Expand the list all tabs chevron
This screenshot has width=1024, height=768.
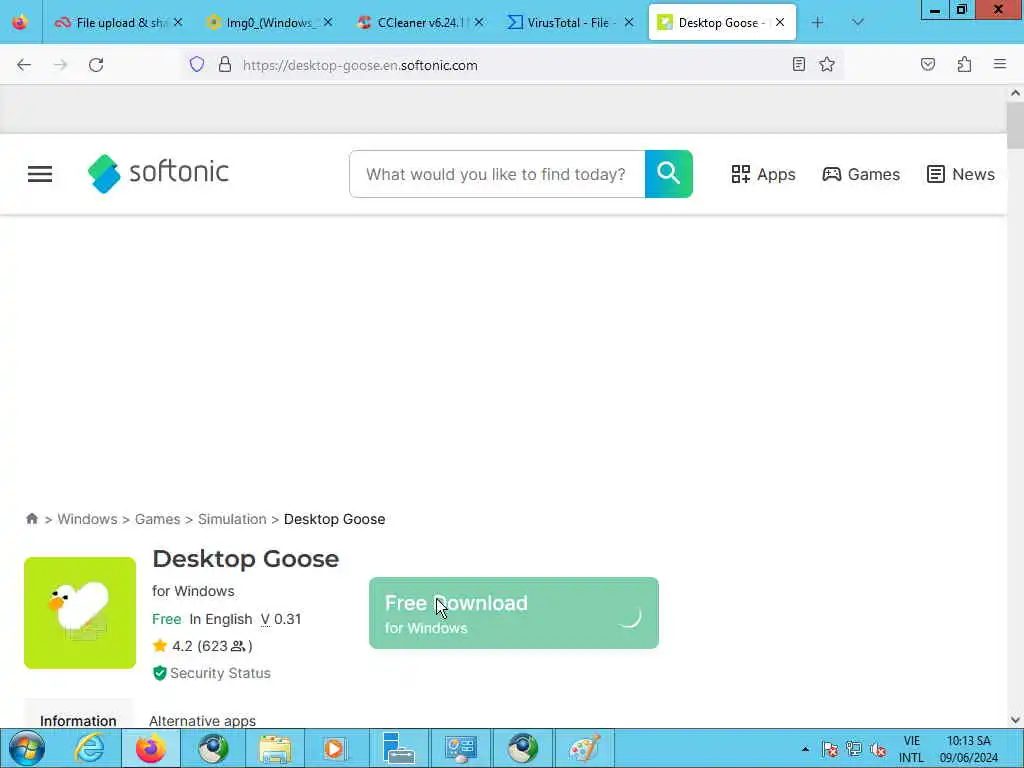coord(857,23)
